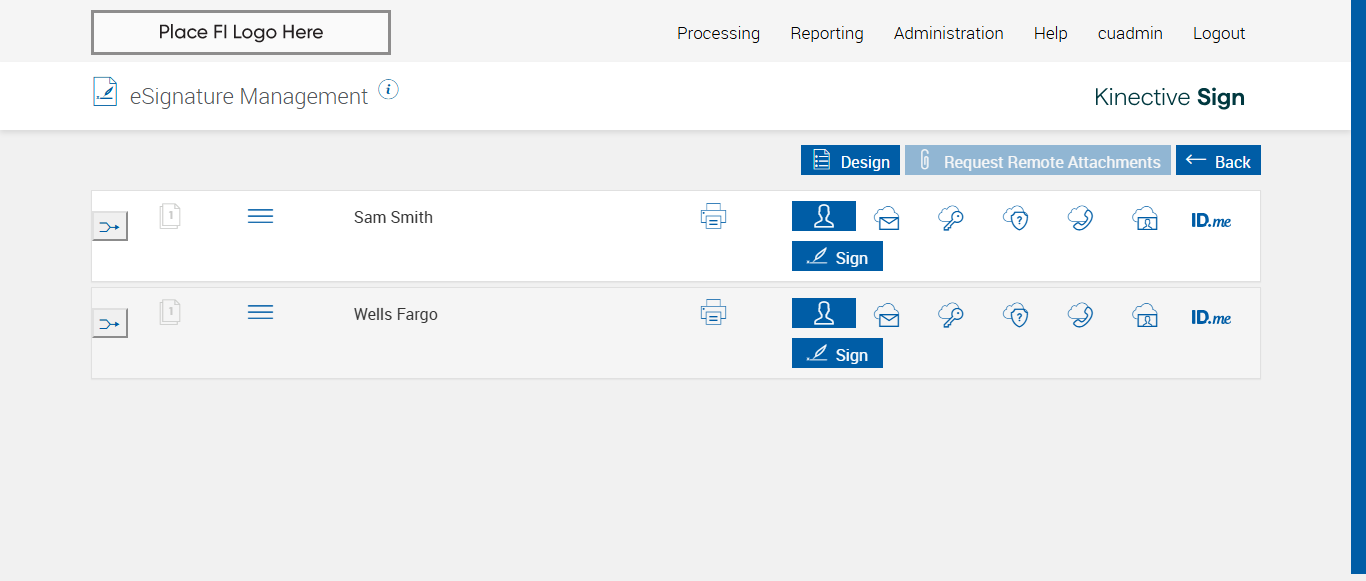Click the email cloud icon for Sam Smith
The width and height of the screenshot is (1366, 581).
[x=887, y=218]
